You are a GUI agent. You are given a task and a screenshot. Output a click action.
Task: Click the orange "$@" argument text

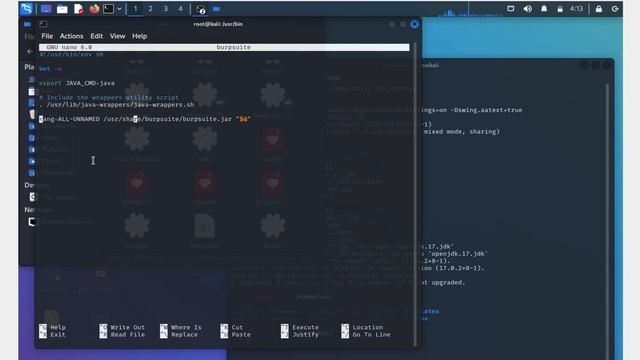coord(243,119)
